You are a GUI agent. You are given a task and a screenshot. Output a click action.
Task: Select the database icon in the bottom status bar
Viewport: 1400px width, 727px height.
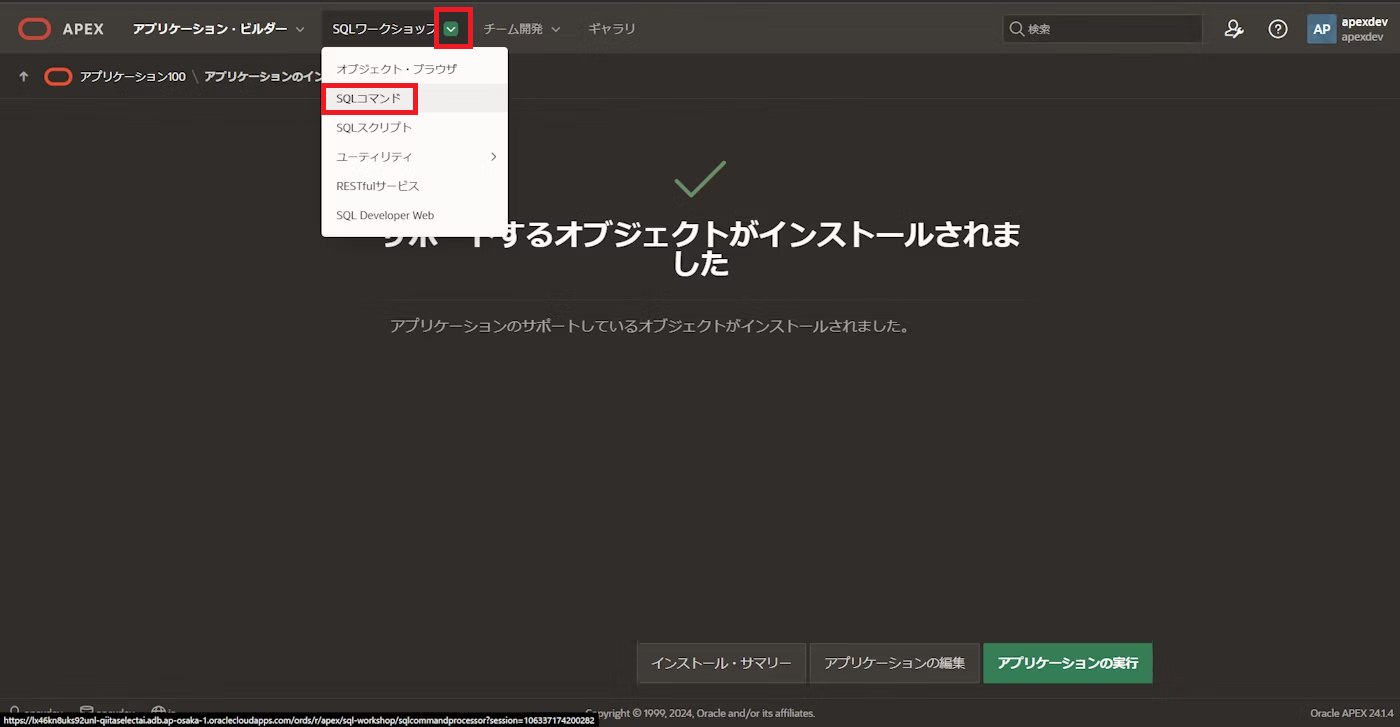pos(86,710)
